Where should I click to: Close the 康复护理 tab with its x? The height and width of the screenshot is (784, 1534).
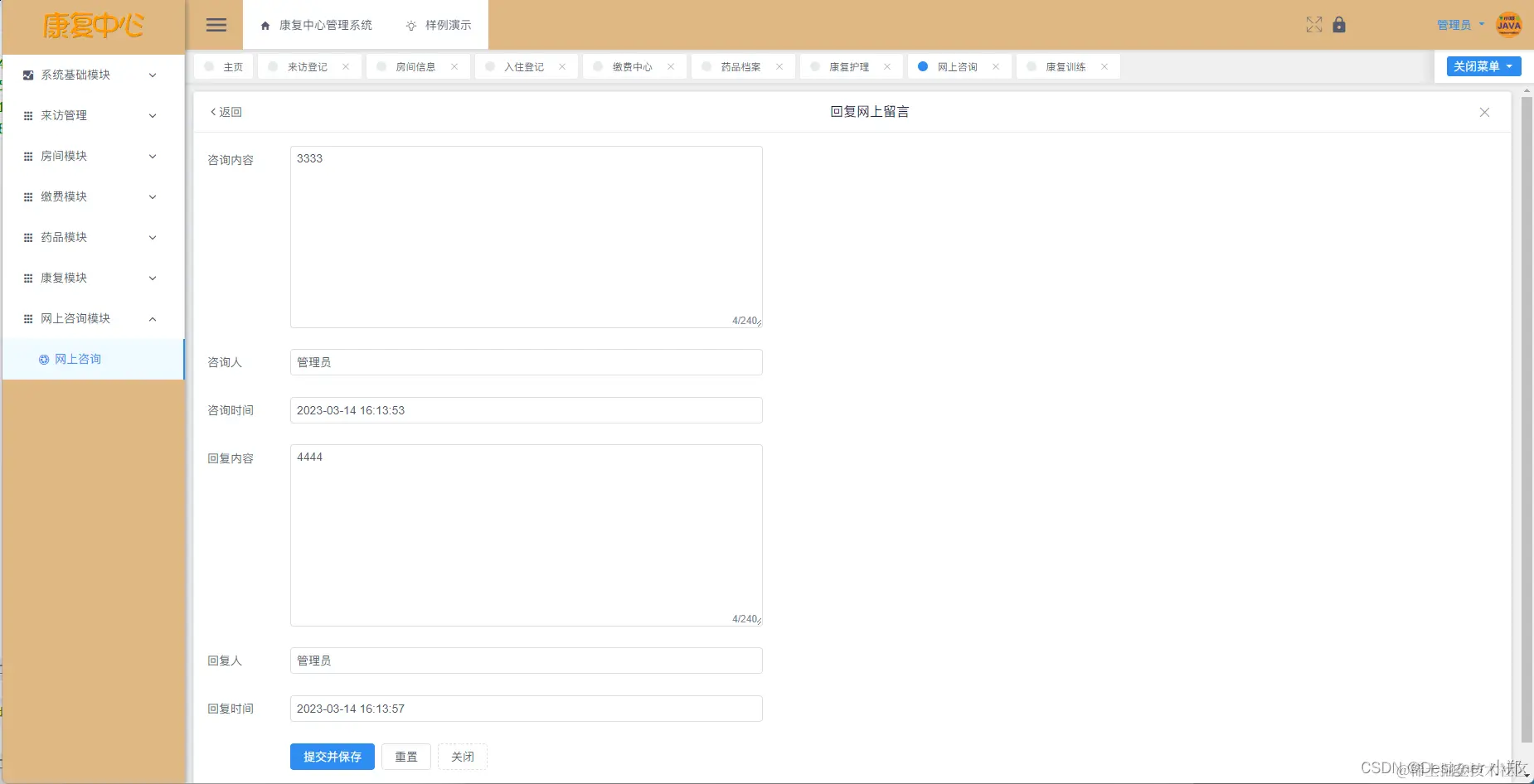[887, 66]
